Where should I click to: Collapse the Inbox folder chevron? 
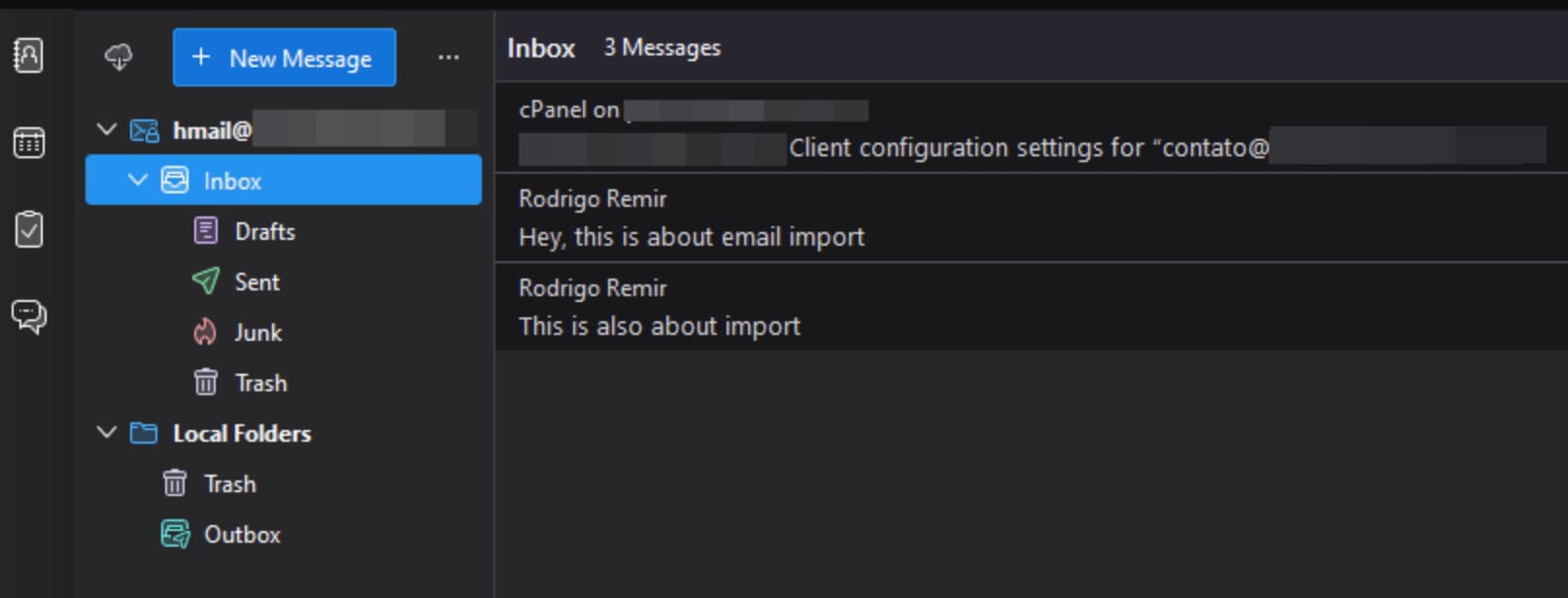click(x=138, y=181)
